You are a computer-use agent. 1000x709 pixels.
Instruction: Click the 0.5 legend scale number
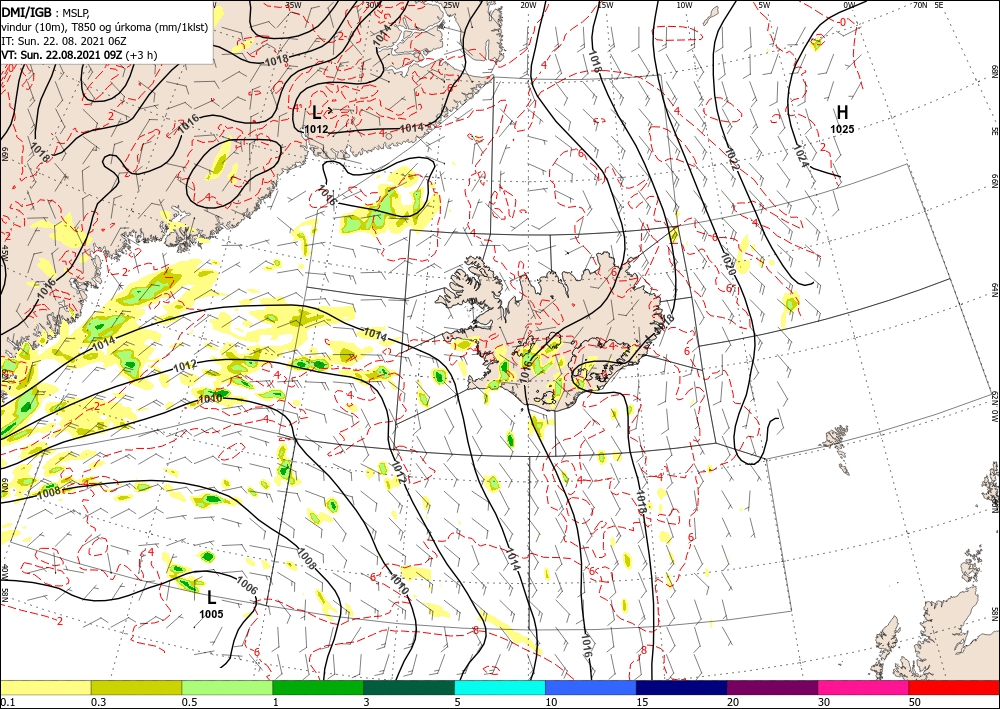[x=188, y=702]
